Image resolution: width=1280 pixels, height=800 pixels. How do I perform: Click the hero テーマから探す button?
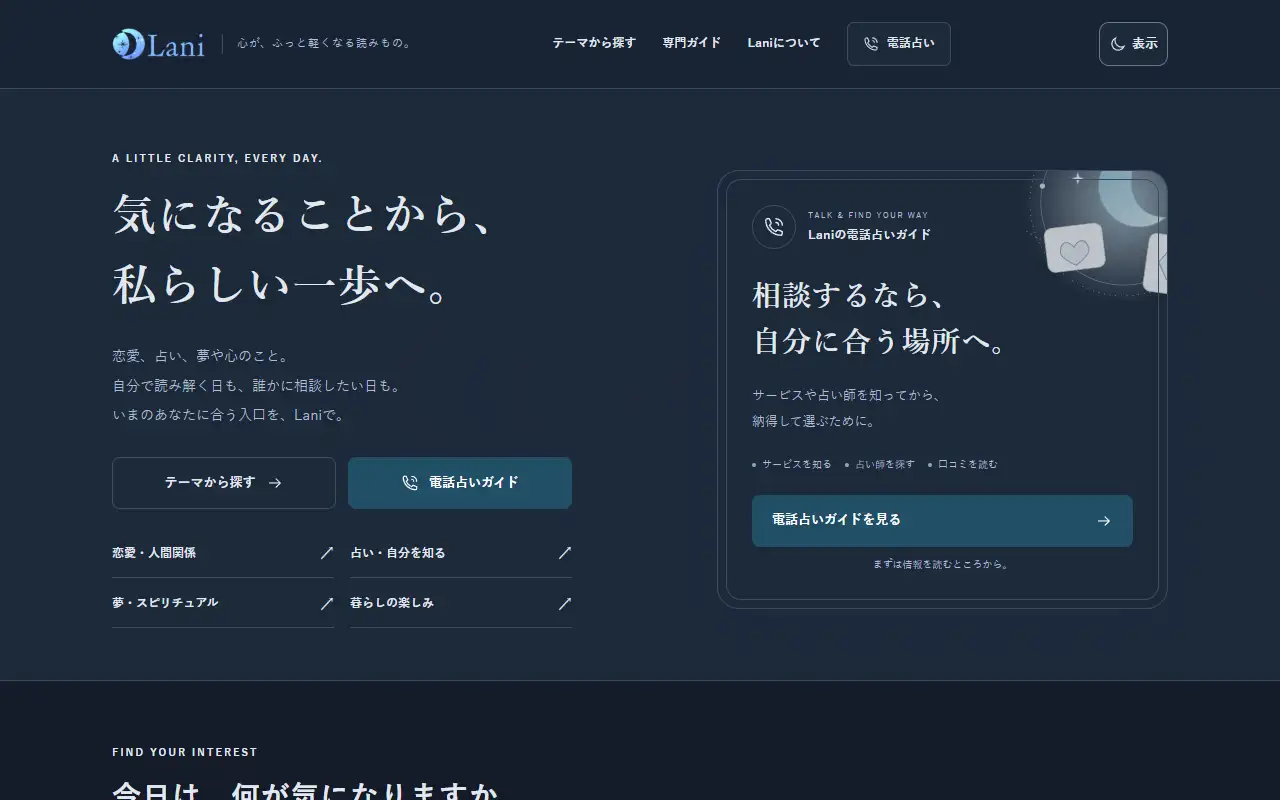[224, 483]
